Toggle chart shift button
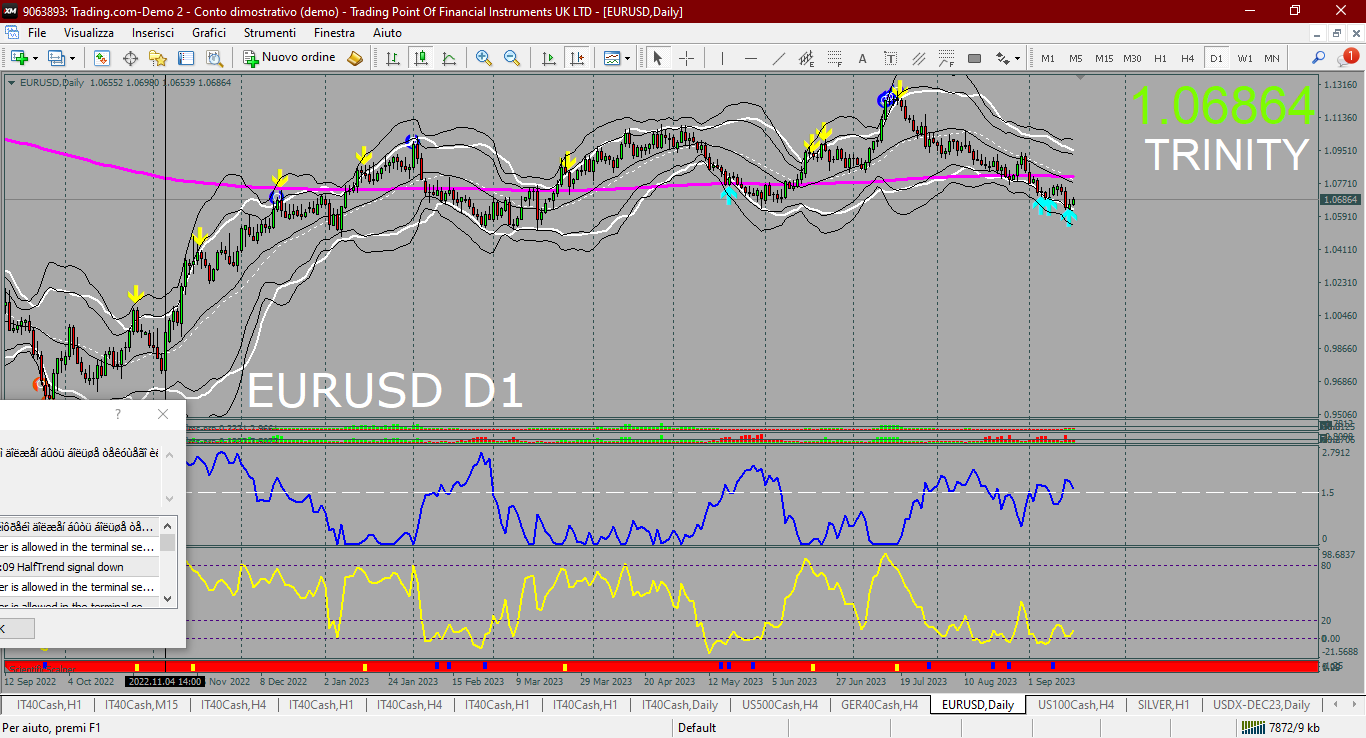Viewport: 1366px width, 738px height. (x=576, y=58)
